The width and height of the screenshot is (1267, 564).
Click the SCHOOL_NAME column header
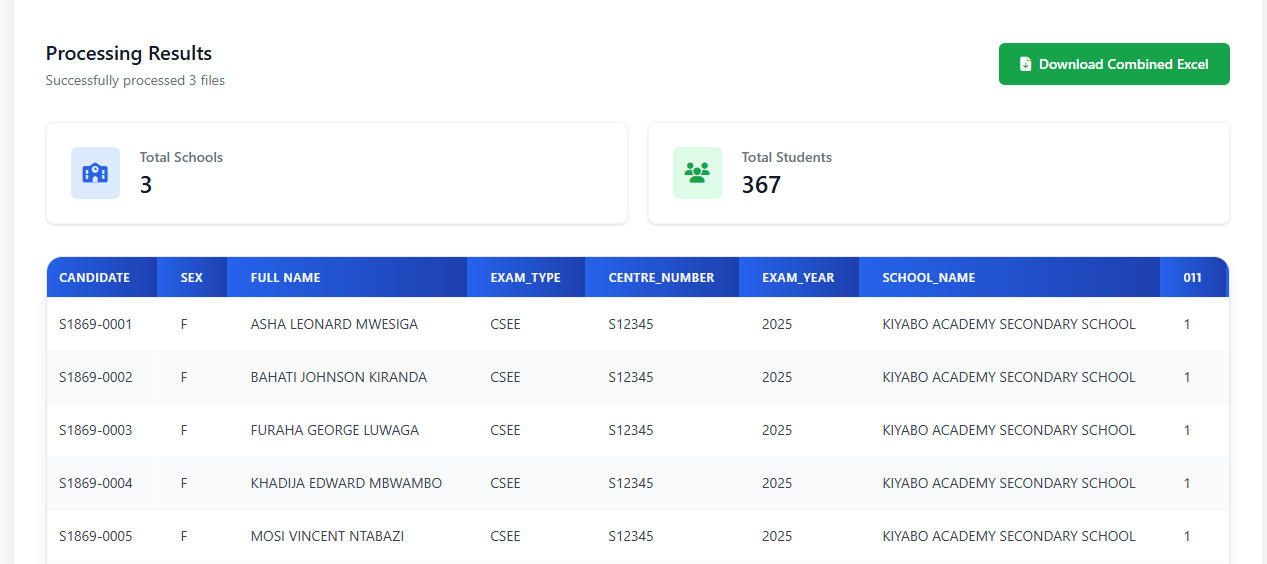[x=928, y=278]
